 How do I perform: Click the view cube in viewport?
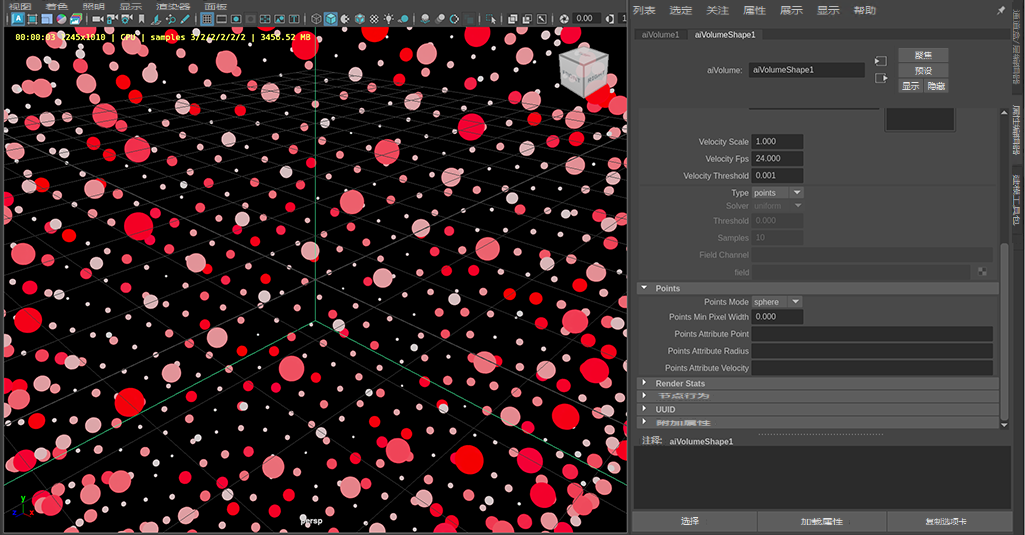click(584, 71)
